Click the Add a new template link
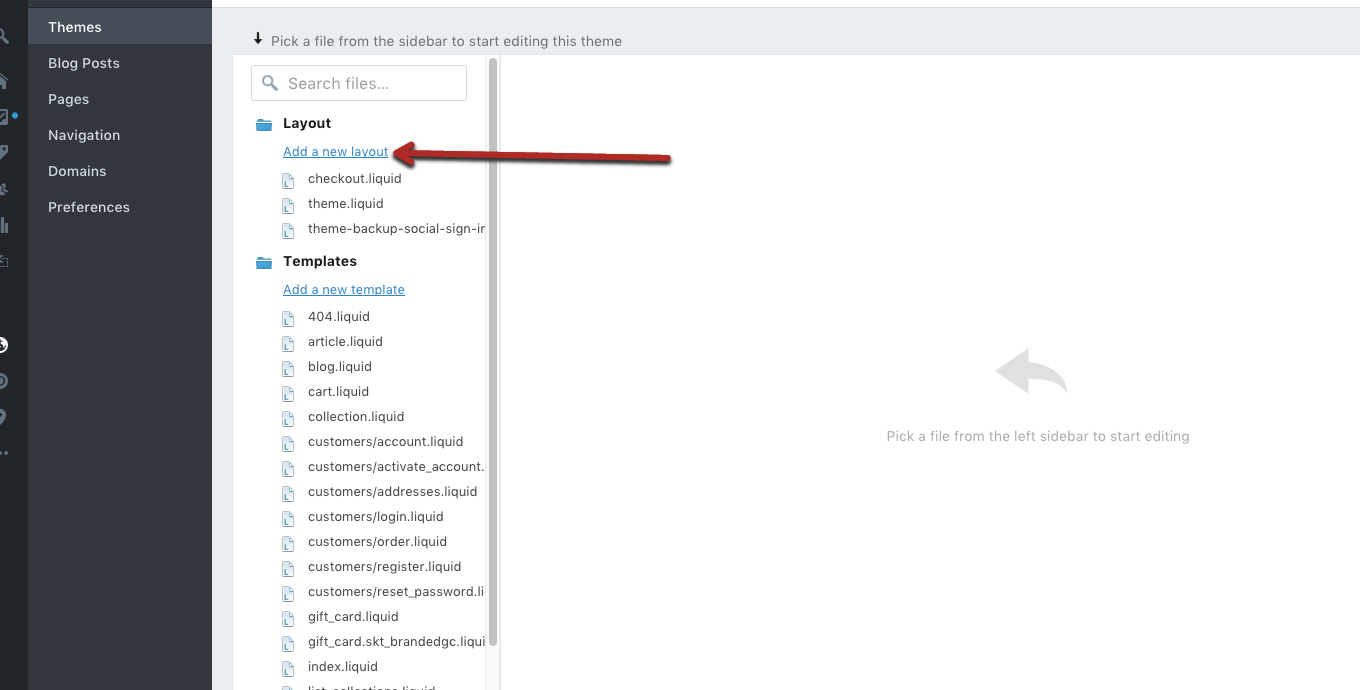The width and height of the screenshot is (1360, 690). [x=343, y=289]
